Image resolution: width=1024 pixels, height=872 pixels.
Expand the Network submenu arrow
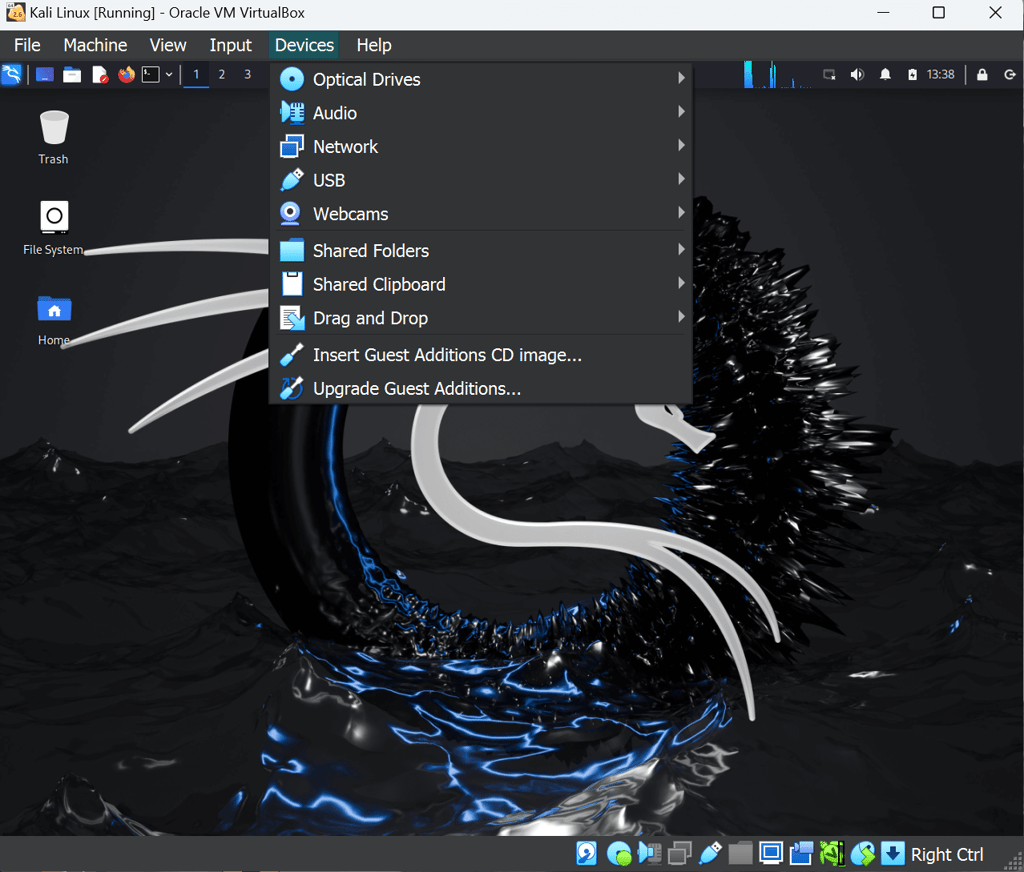681,145
